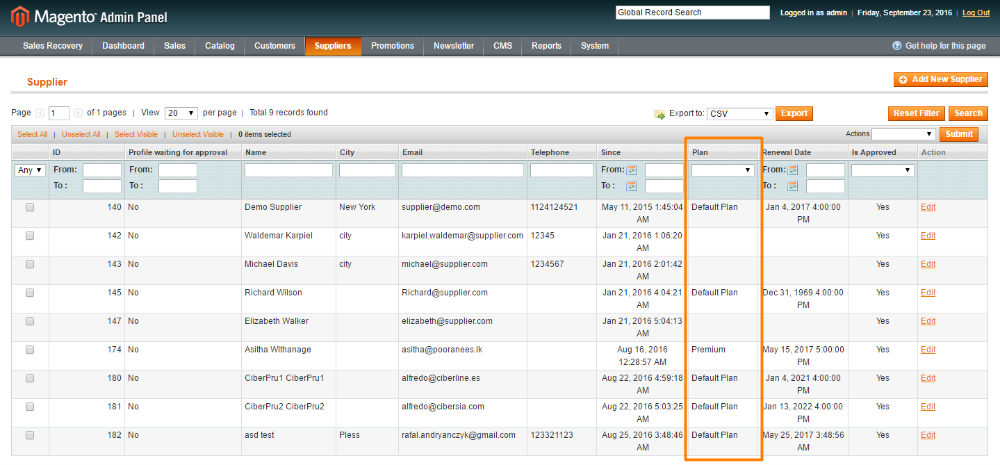Open the Dashboard menu
The image size is (1000, 465).
pos(123,46)
